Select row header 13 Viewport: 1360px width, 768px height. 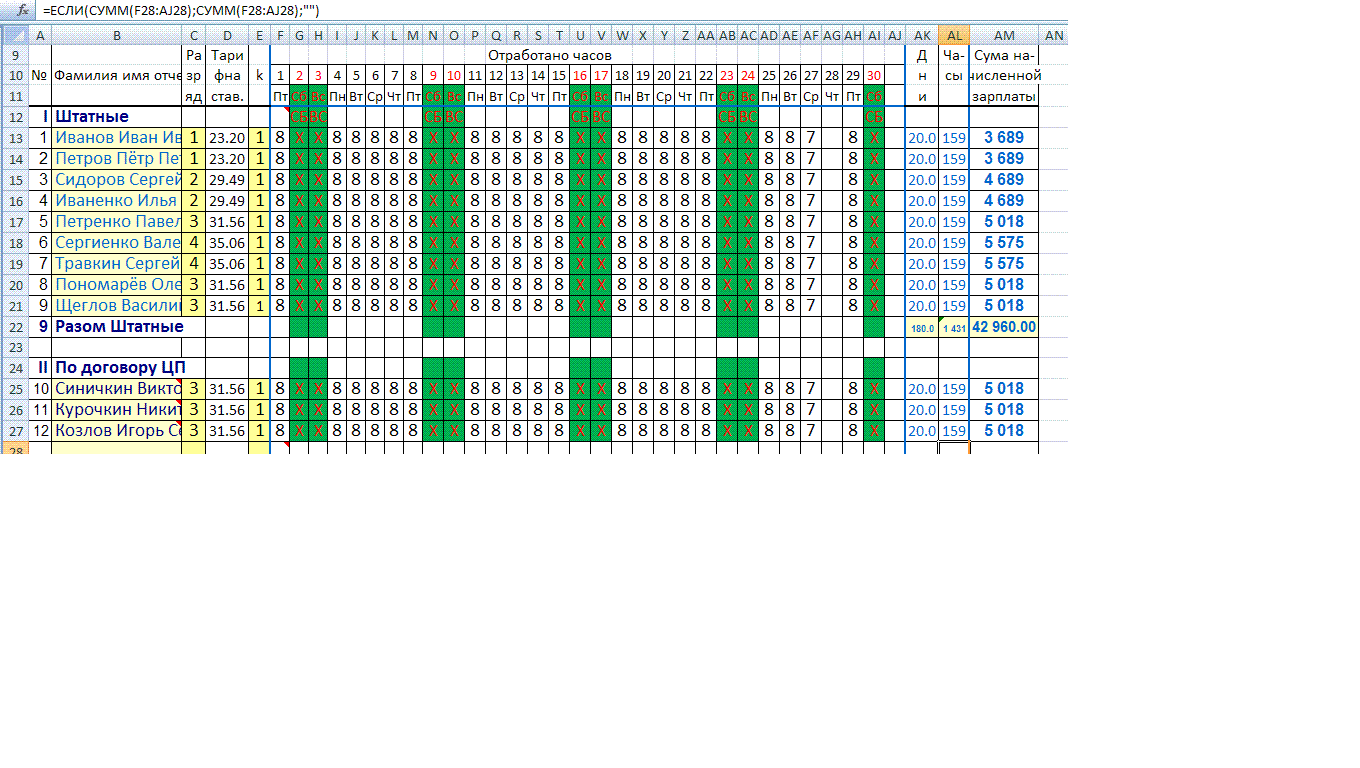click(x=14, y=137)
